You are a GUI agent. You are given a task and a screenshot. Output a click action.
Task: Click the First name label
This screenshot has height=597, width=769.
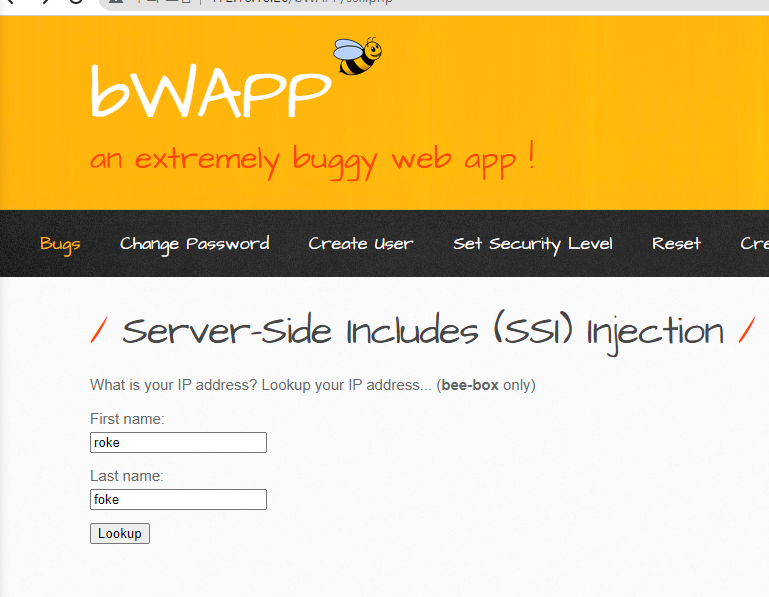127,419
